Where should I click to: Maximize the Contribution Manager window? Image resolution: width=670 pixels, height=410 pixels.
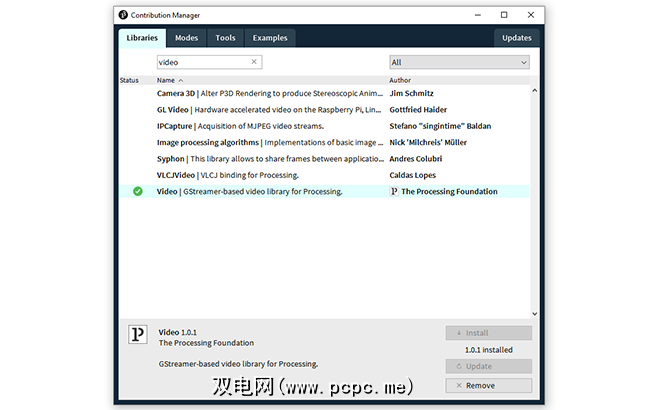point(504,15)
